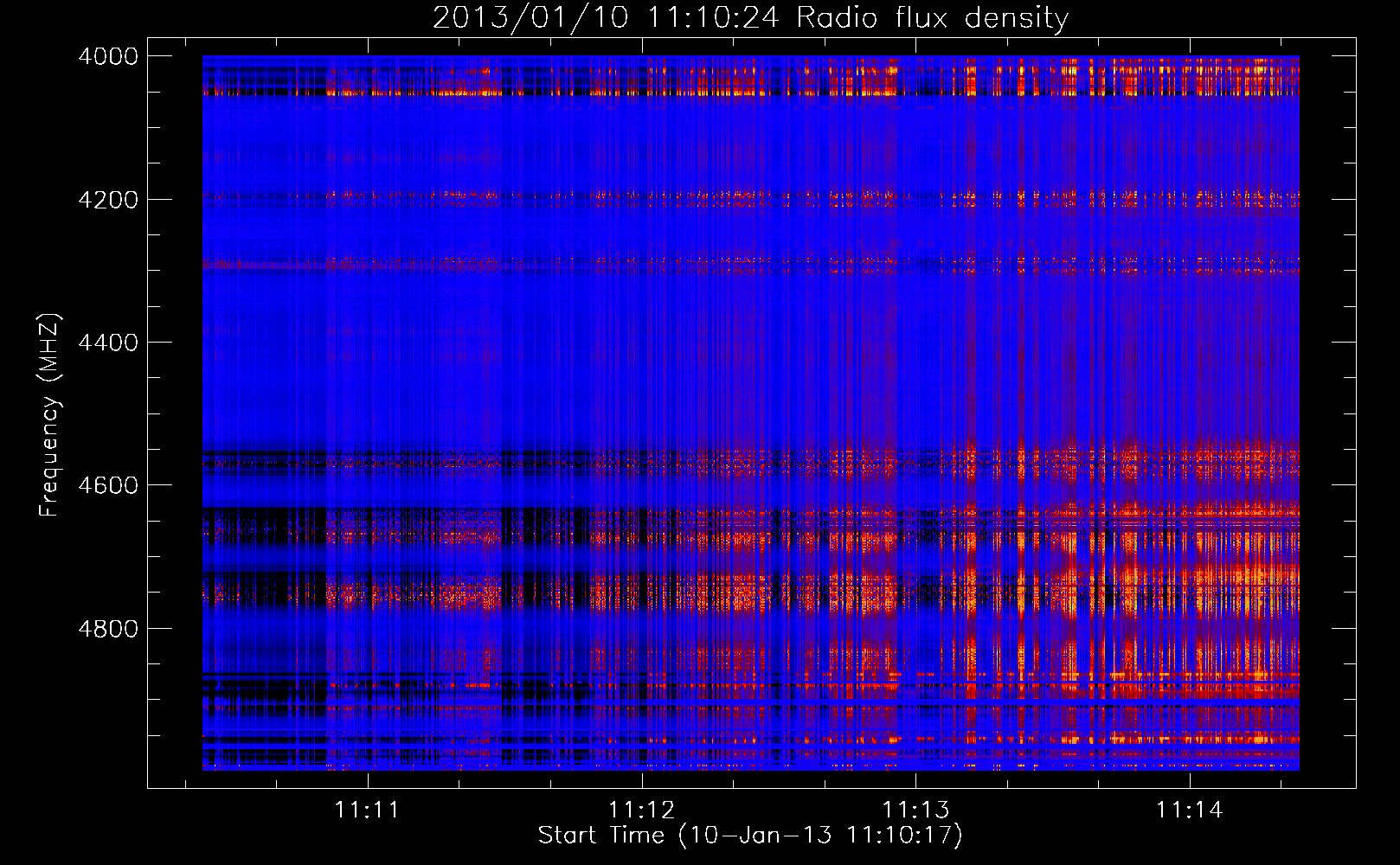Click the '4000' frequency axis label
The image size is (1400, 865).
click(x=108, y=56)
